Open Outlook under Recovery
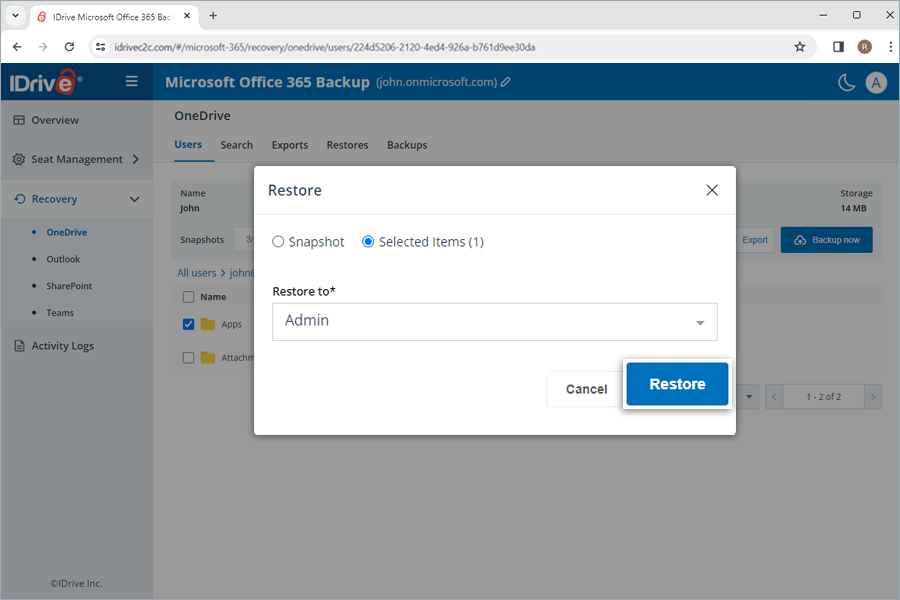This screenshot has width=900, height=600. (x=63, y=259)
